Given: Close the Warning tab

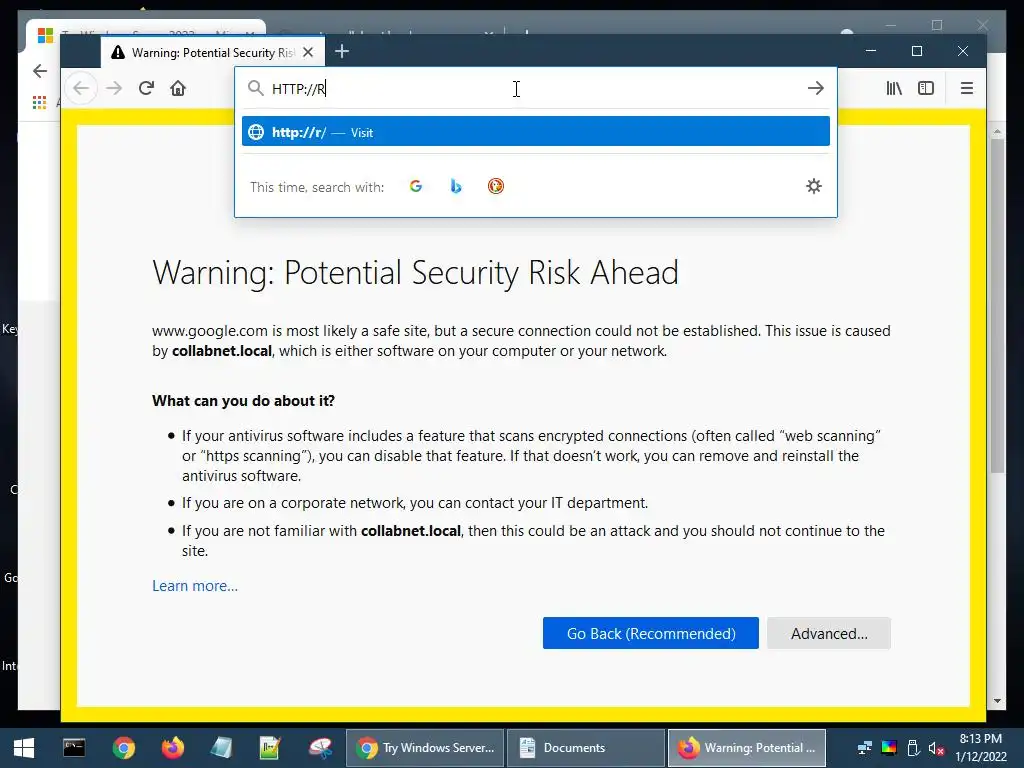Looking at the screenshot, I should pos(308,52).
